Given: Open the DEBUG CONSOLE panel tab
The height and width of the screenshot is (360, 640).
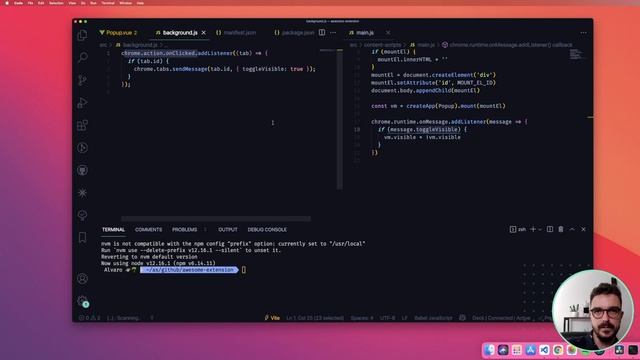Looking at the screenshot, I should pos(267,230).
